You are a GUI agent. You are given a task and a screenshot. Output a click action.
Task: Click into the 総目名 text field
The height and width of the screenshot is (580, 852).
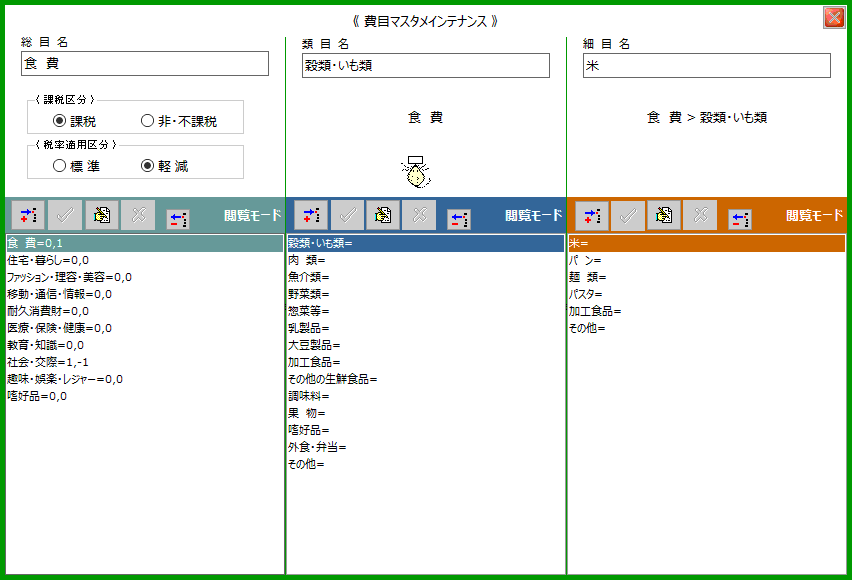(x=145, y=64)
